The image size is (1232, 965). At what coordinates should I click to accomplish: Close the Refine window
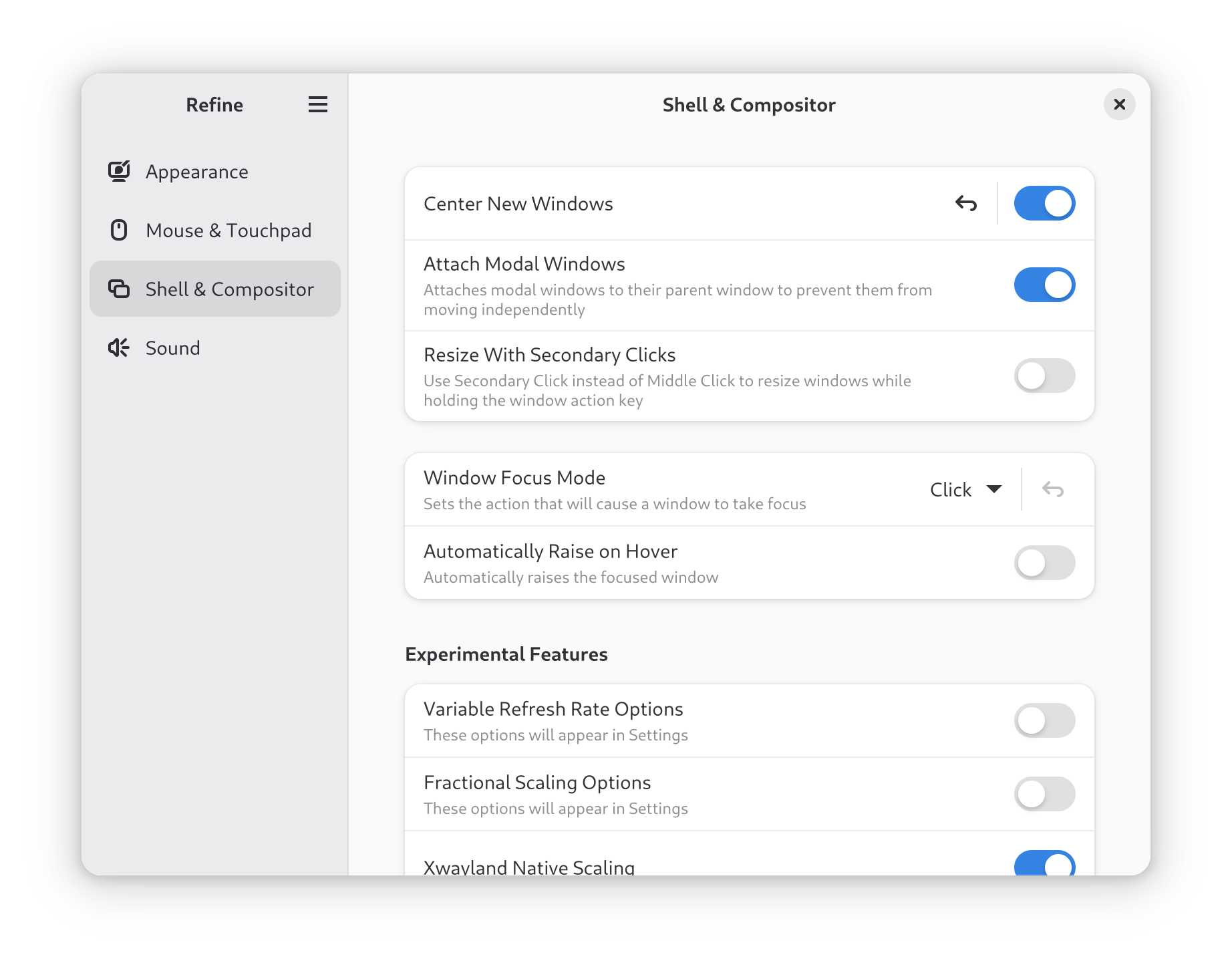coord(1120,105)
